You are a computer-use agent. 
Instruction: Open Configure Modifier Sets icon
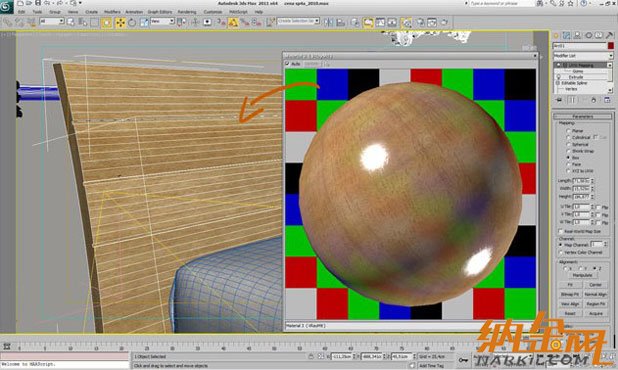point(607,100)
